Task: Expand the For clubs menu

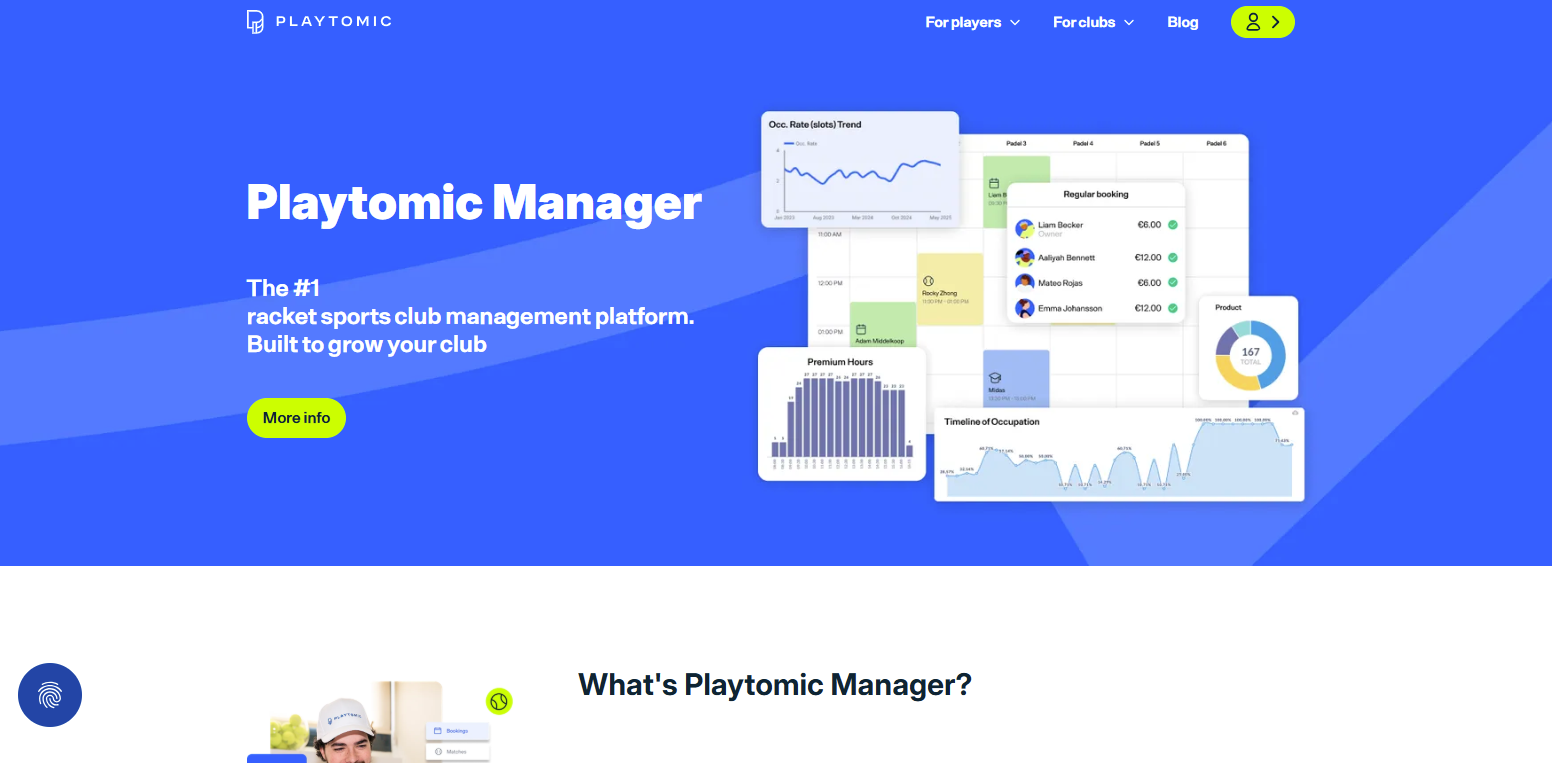Action: point(1094,22)
